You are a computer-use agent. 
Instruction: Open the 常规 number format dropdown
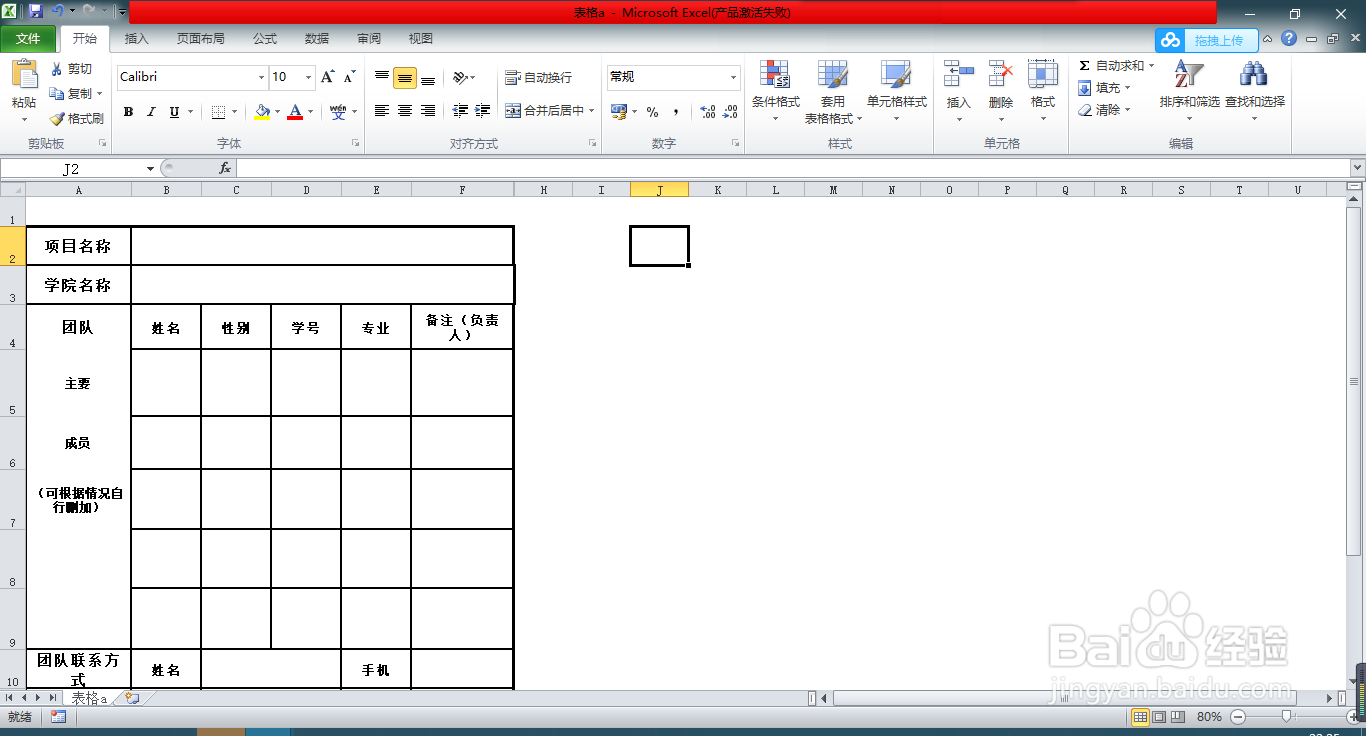pos(733,77)
